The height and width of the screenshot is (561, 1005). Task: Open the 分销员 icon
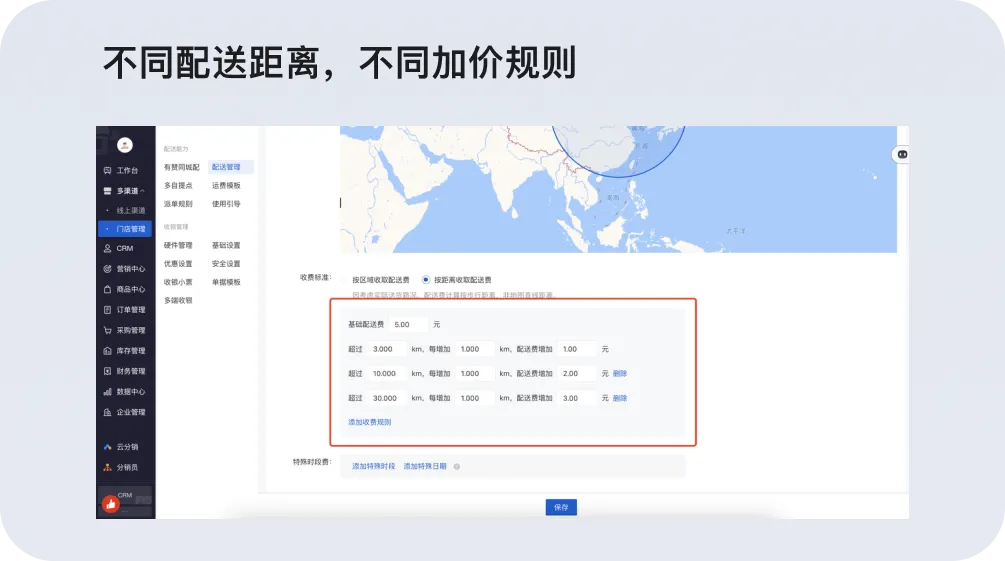[x=107, y=467]
